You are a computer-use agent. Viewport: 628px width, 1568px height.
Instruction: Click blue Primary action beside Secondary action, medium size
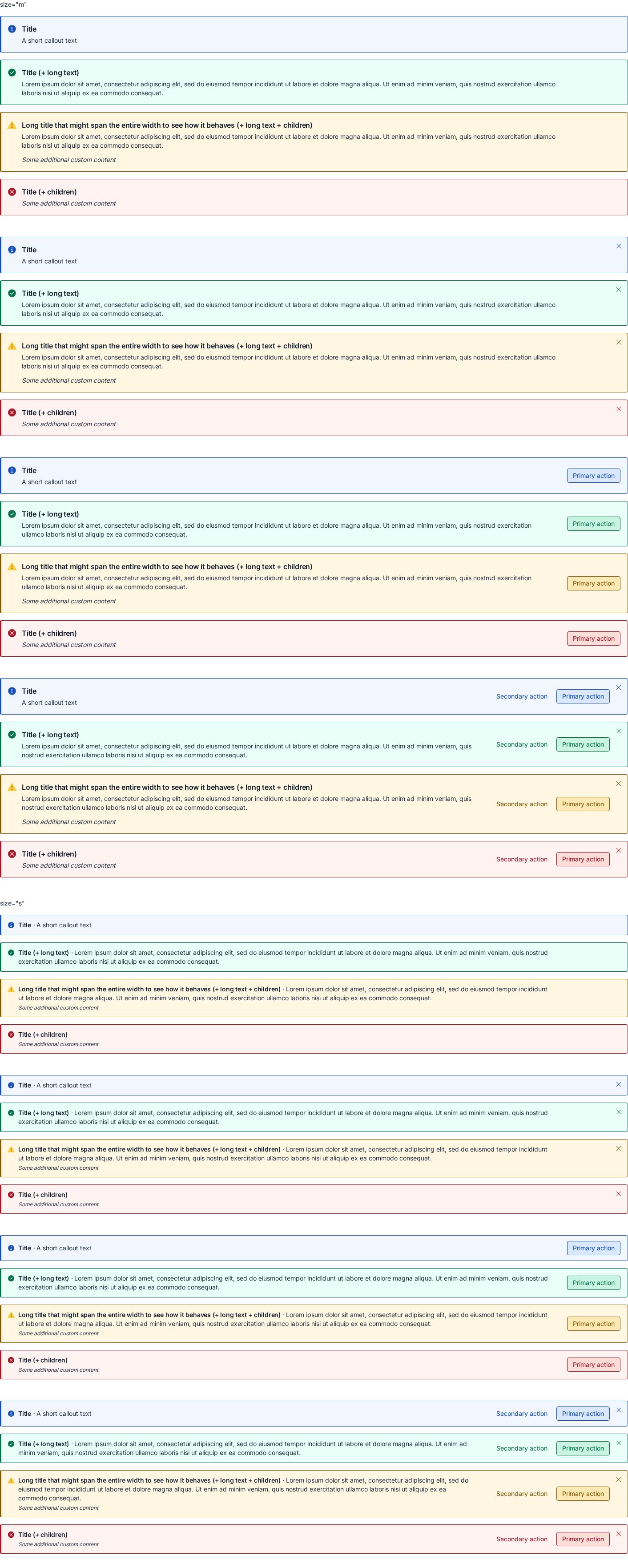583,696
